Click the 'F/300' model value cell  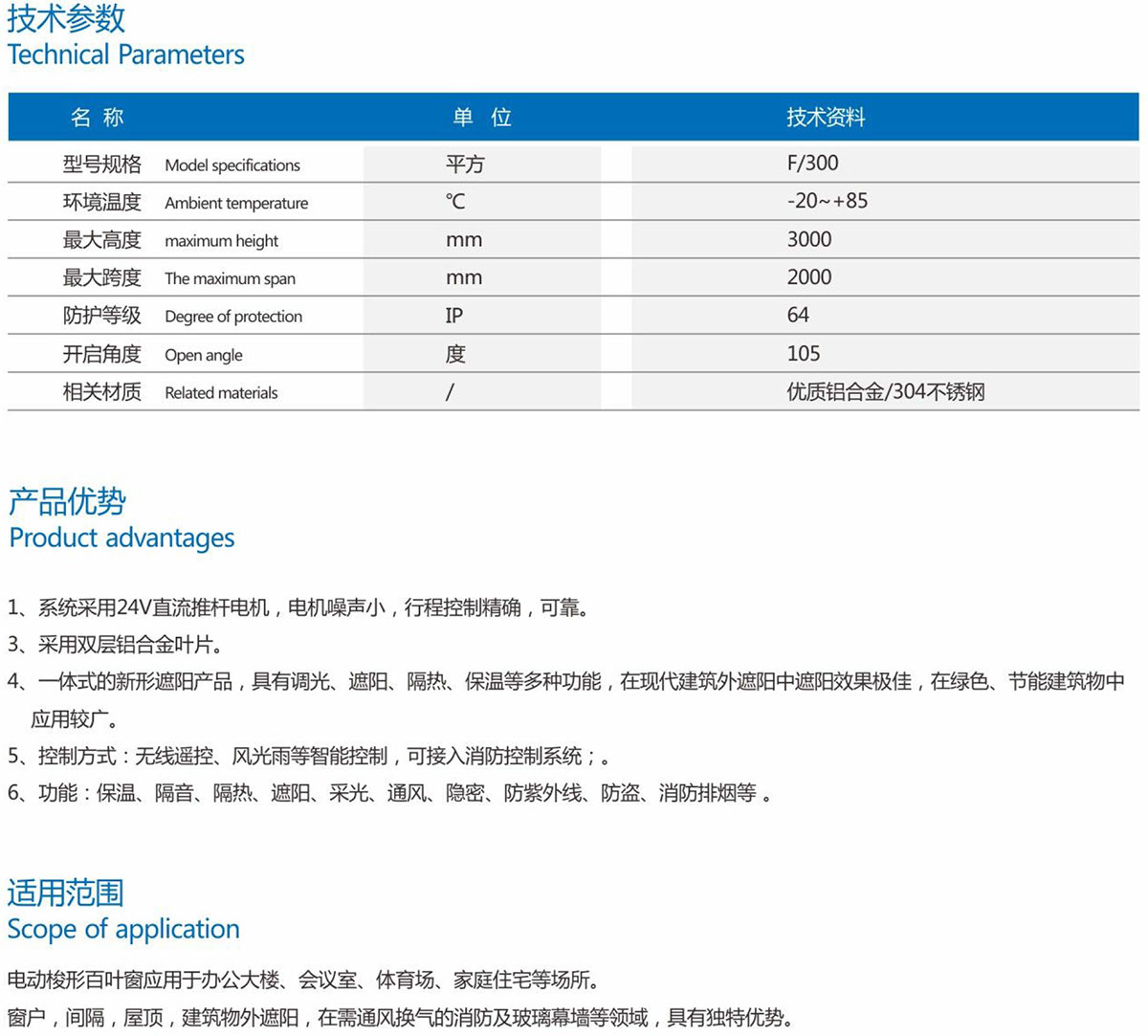pos(812,164)
